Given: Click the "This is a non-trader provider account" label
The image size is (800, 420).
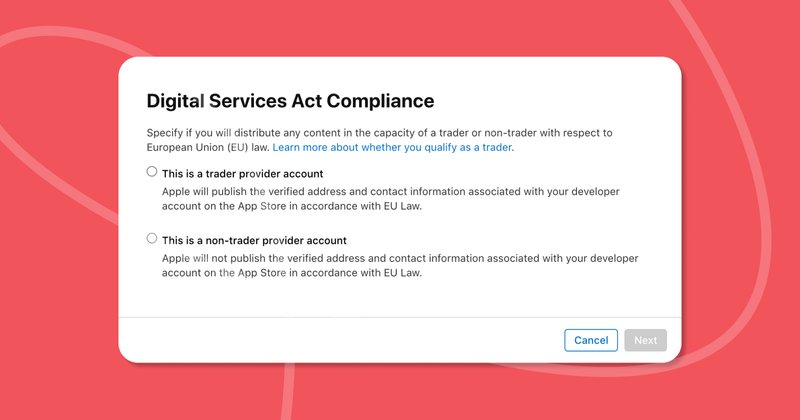Looking at the screenshot, I should (254, 240).
